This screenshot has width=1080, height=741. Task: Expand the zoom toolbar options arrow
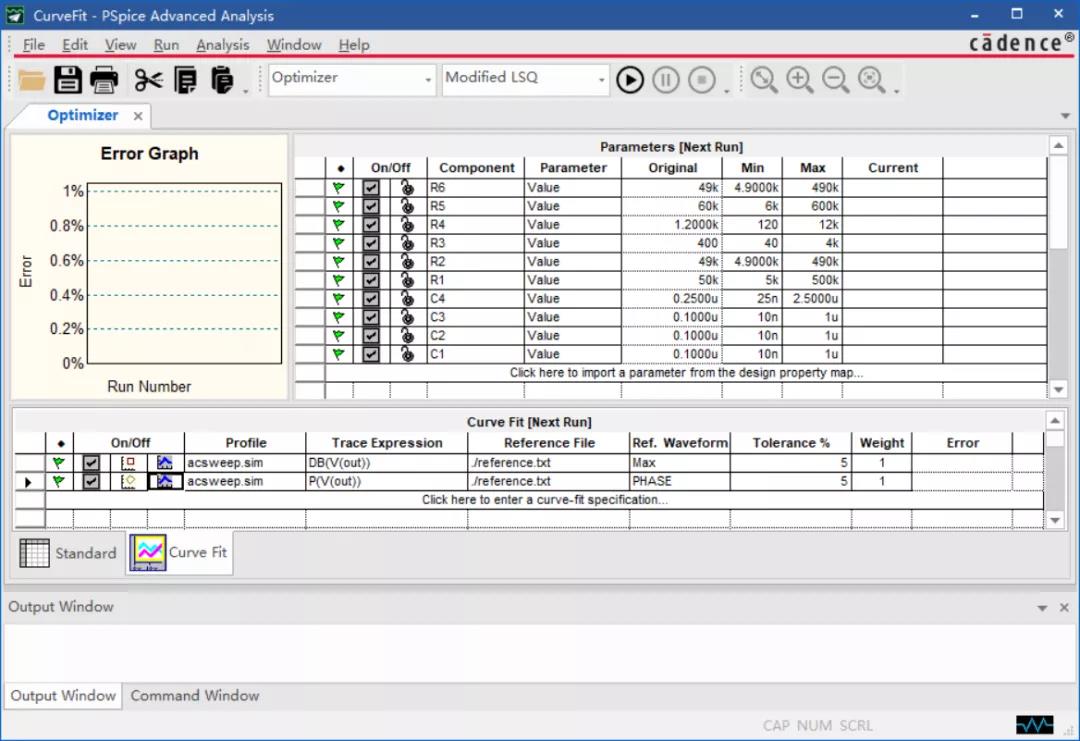coord(896,92)
